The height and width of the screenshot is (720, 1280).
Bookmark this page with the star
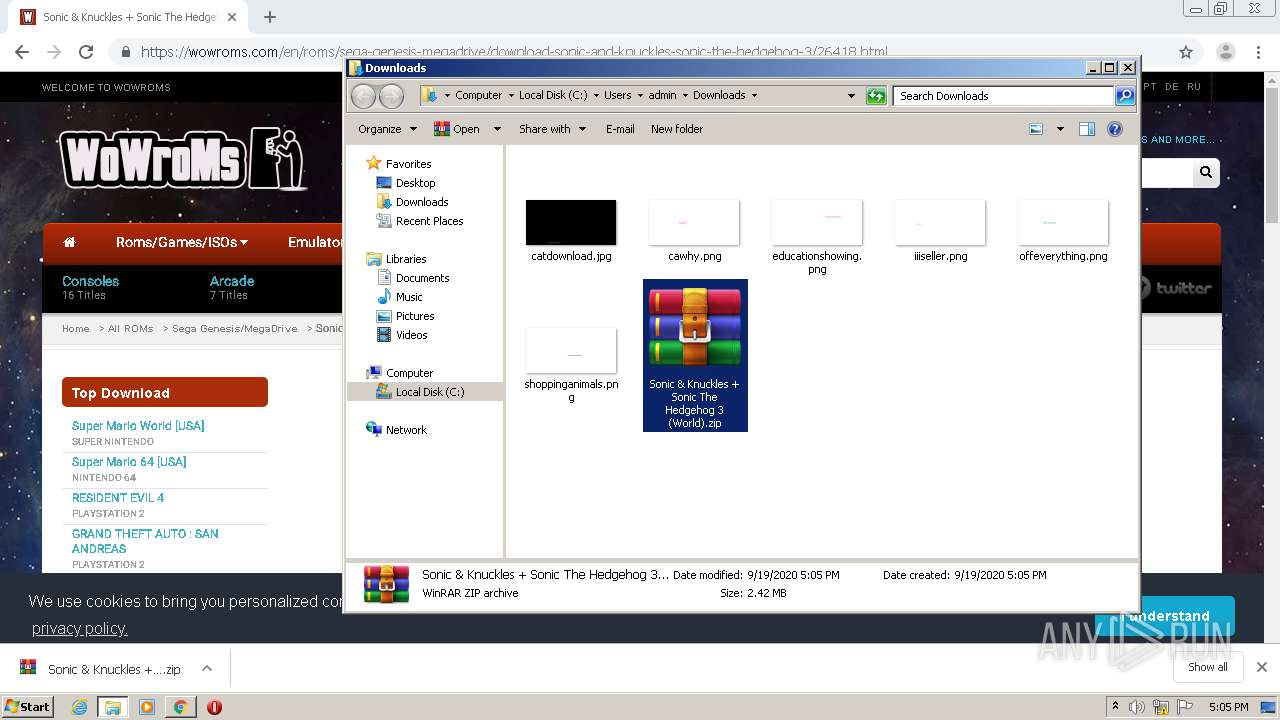(x=1186, y=52)
